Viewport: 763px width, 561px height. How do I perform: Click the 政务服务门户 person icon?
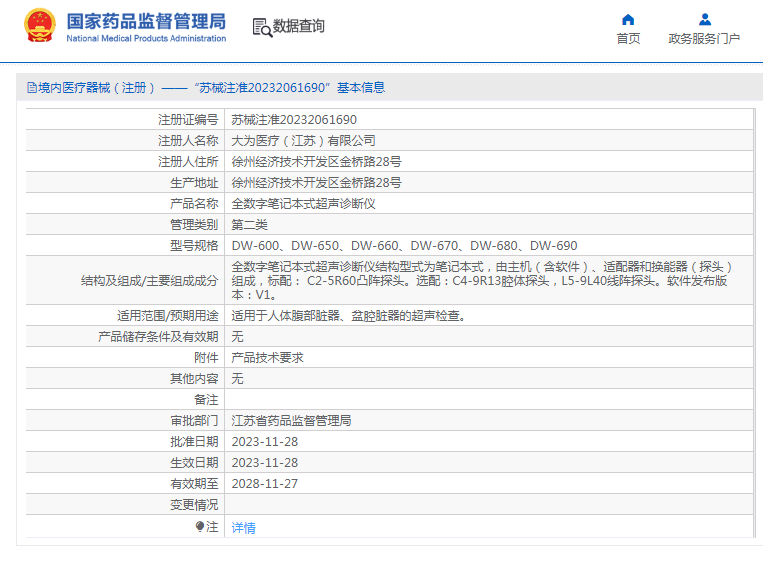tap(704, 19)
